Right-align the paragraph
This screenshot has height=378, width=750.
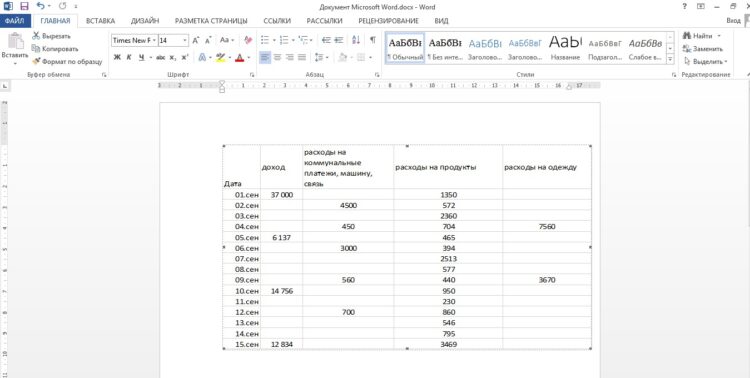click(x=289, y=57)
